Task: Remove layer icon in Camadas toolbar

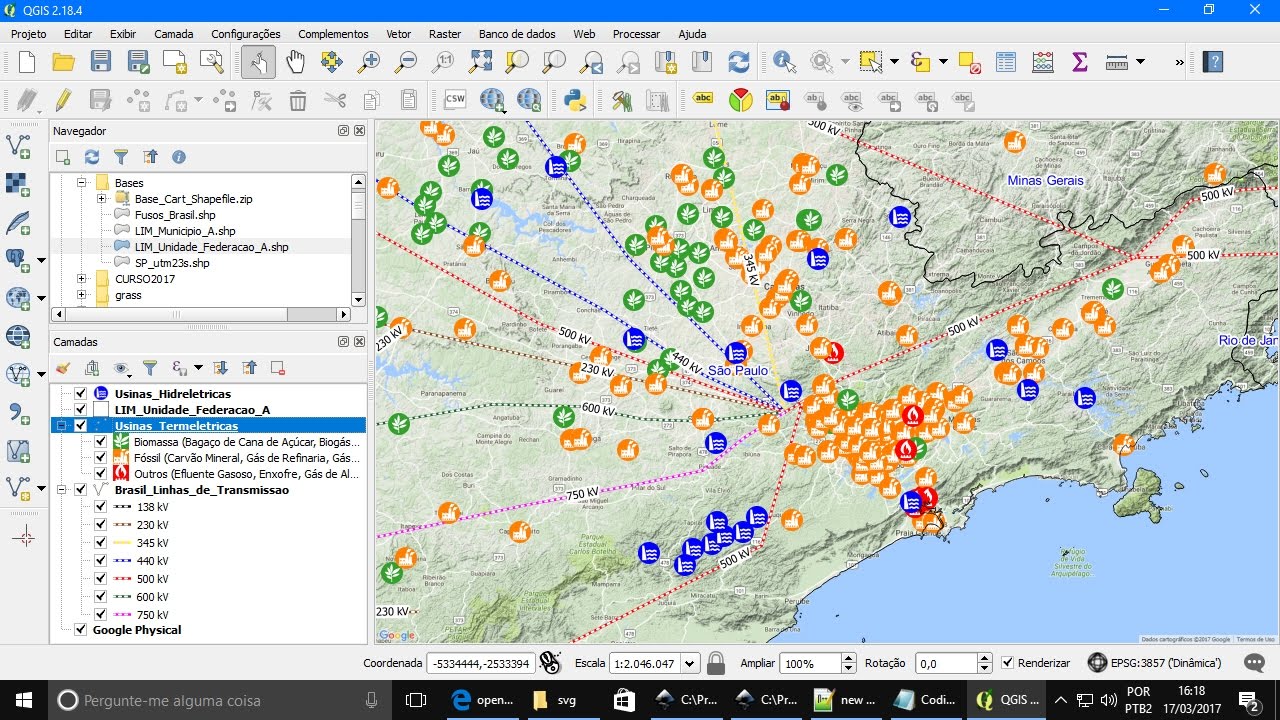Action: (278, 368)
